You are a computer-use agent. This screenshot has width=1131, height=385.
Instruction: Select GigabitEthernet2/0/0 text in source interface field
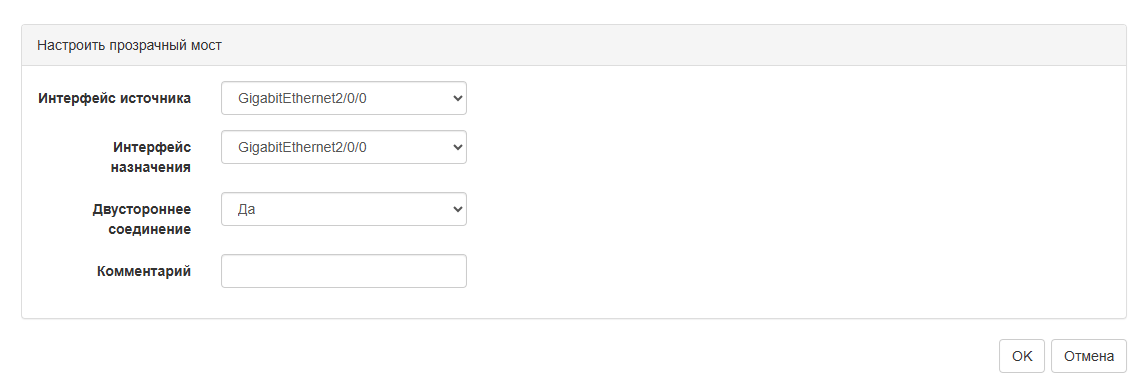(302, 99)
